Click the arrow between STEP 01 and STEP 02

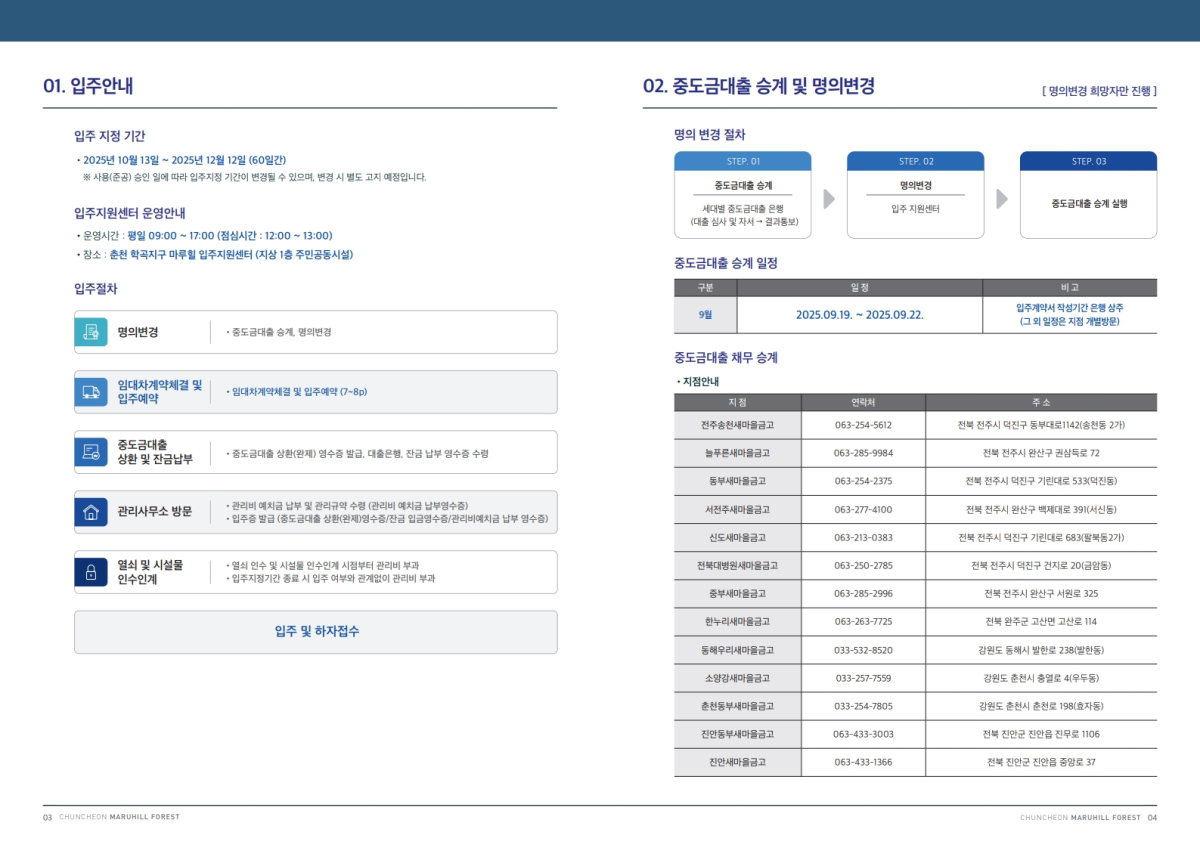coord(828,198)
